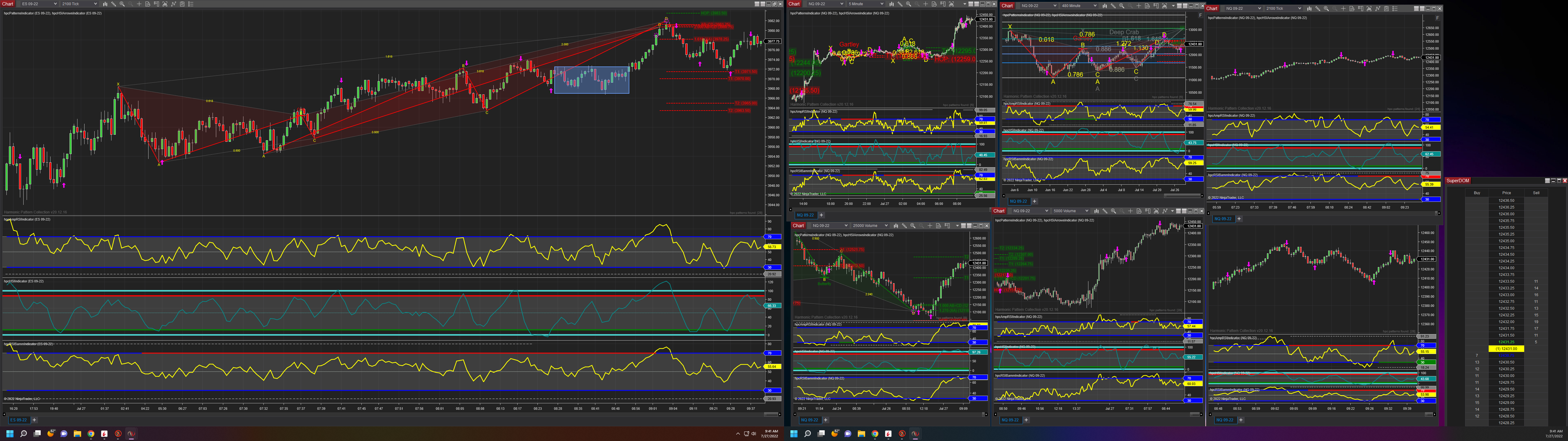Expand ES 09-22 instrument dropdown
This screenshot has height=441, width=1568.
(x=55, y=4)
